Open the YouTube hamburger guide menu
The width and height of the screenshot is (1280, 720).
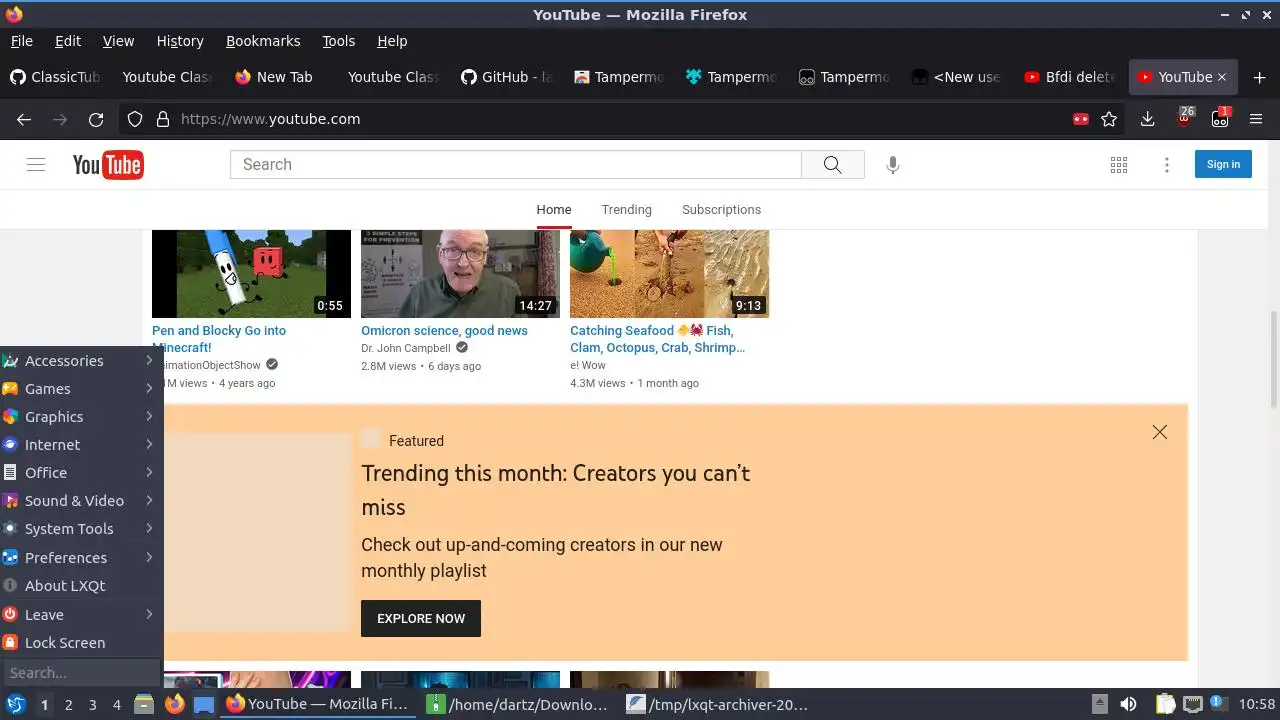(36, 165)
